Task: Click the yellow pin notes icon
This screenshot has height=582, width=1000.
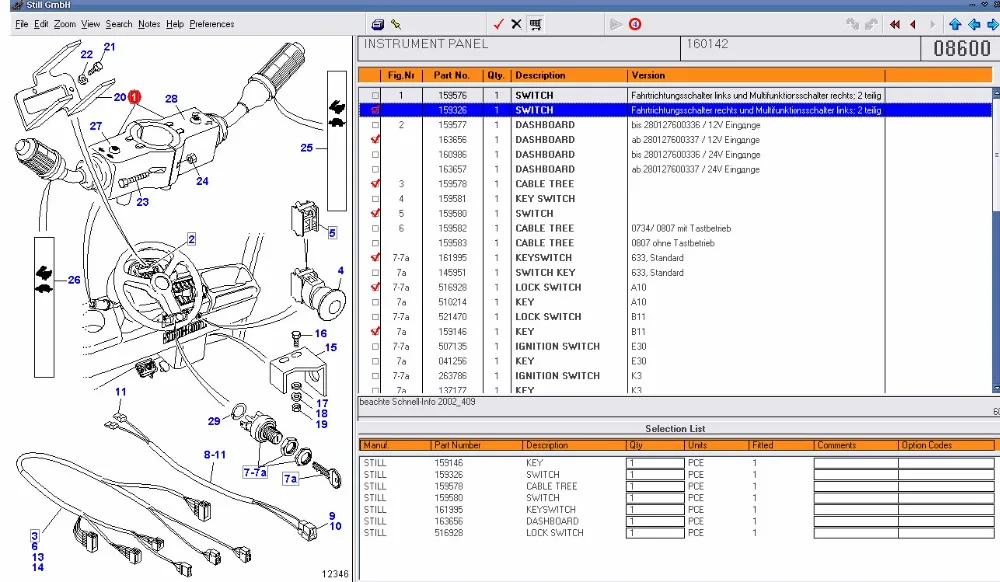Action: pyautogui.click(x=396, y=24)
